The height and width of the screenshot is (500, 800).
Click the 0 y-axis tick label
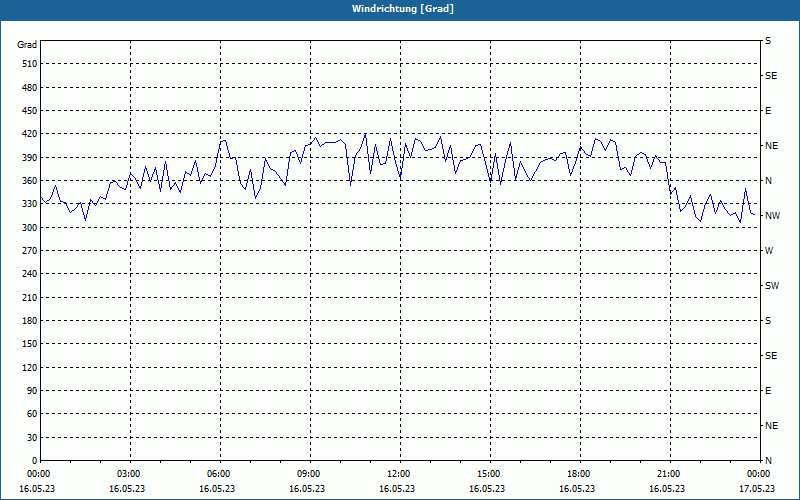[35, 461]
